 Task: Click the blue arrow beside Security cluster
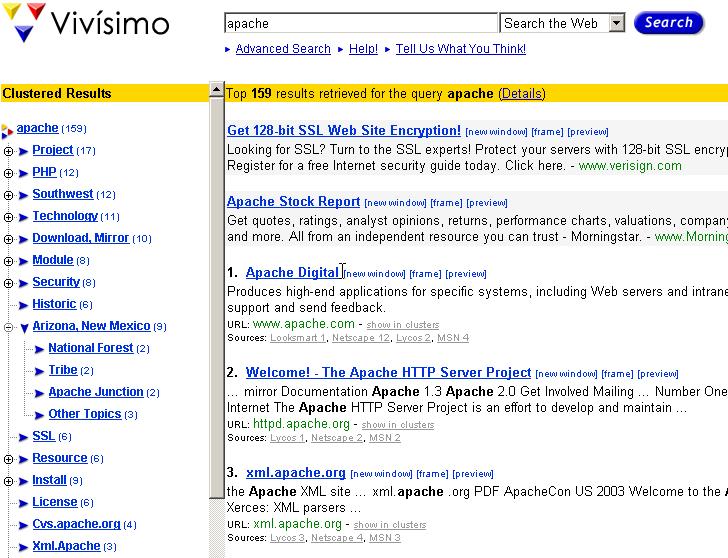point(24,283)
